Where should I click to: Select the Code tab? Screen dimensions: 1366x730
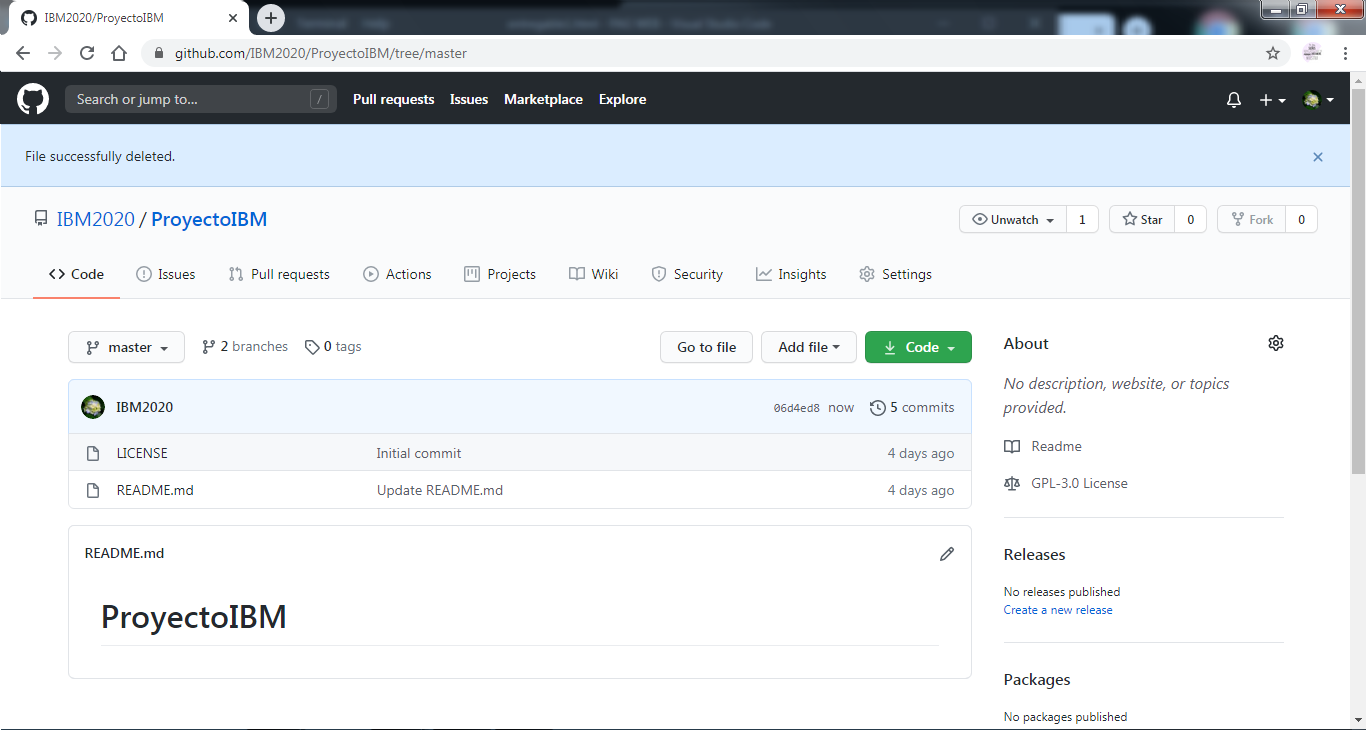coord(76,274)
